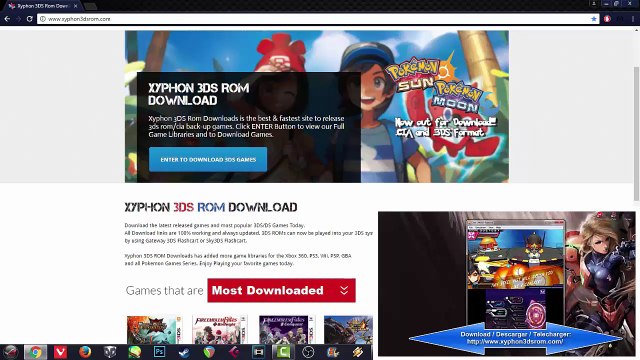Image resolution: width=640 pixels, height=360 pixels.
Task: Click the http://www.xyphon3dsrom.com/ link in the video overlay
Action: tap(515, 341)
